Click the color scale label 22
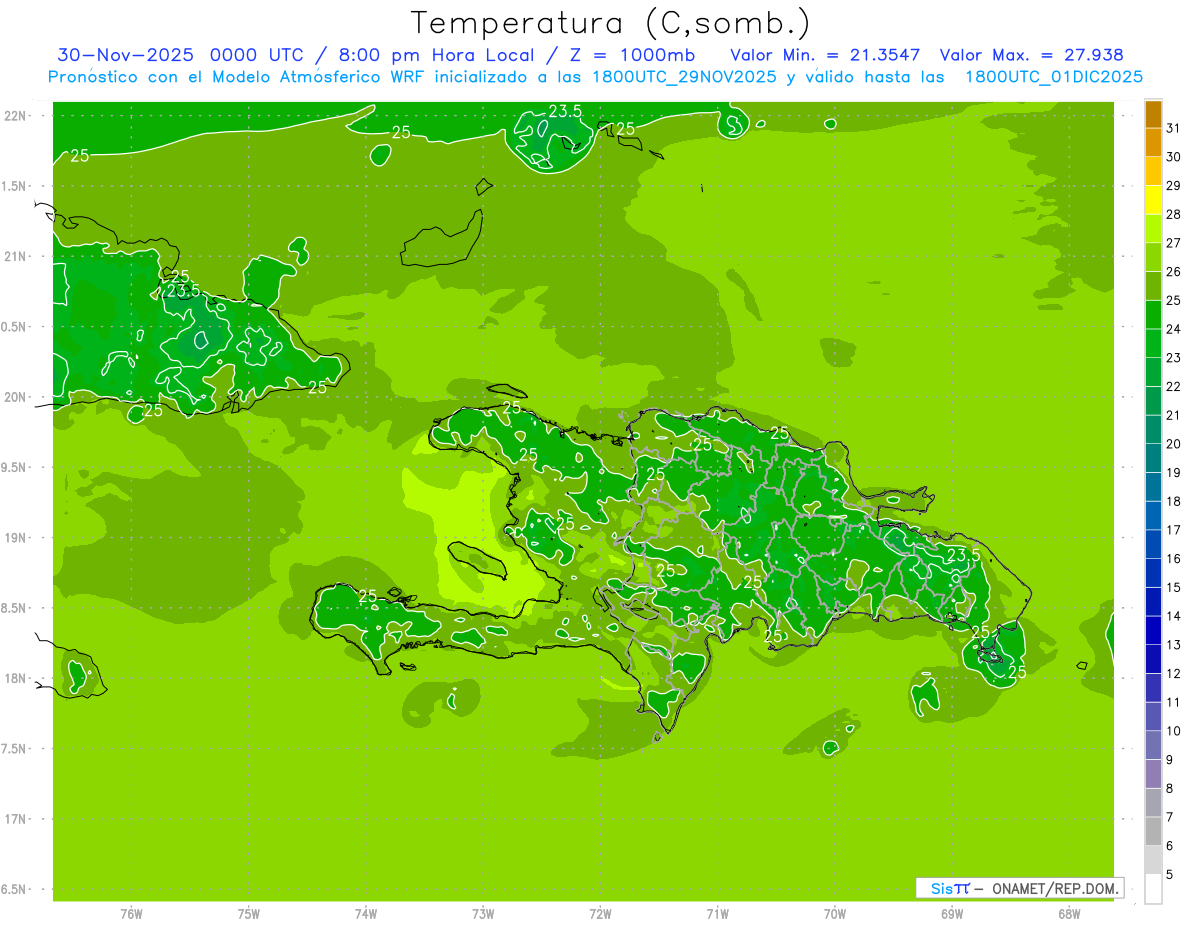 (1174, 386)
